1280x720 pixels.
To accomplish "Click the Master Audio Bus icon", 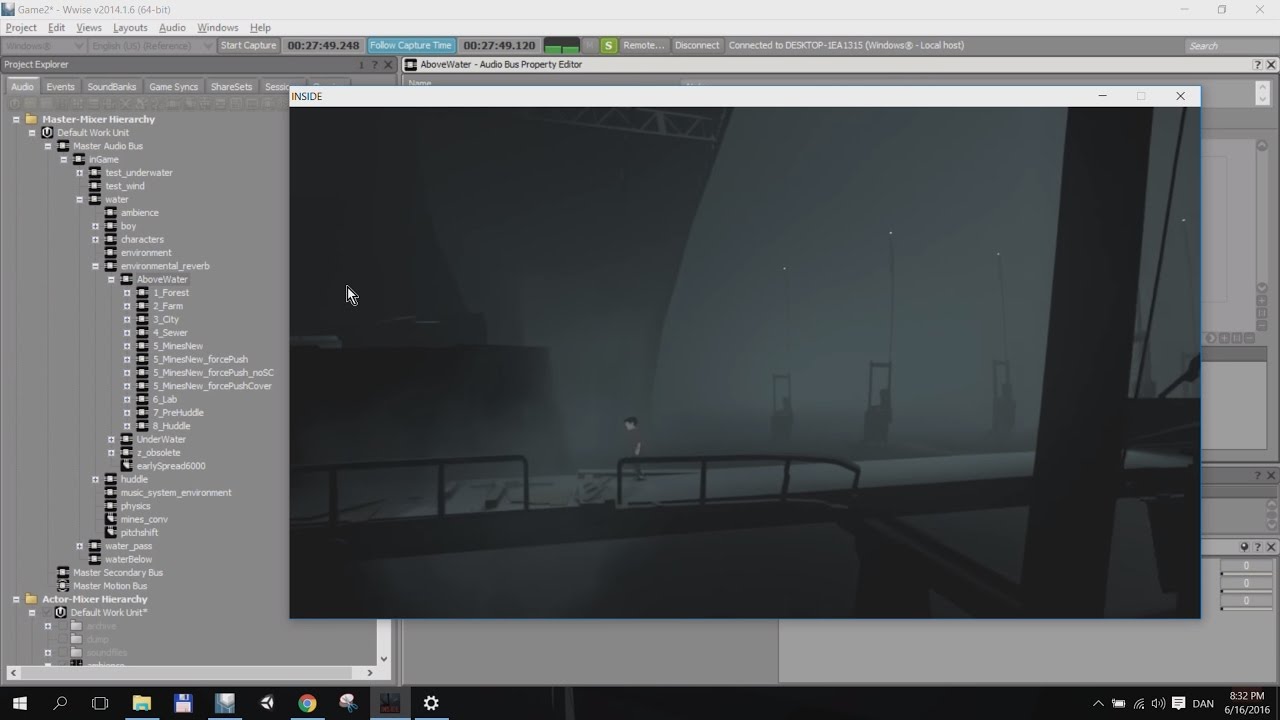I will click(63, 146).
